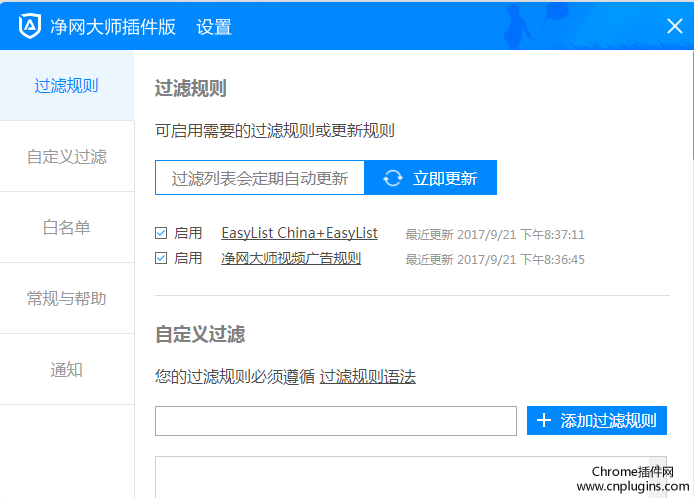Toggle 启用 checkbox for 净网大师视频广告规则
This screenshot has width=694, height=499.
pyautogui.click(x=161, y=258)
